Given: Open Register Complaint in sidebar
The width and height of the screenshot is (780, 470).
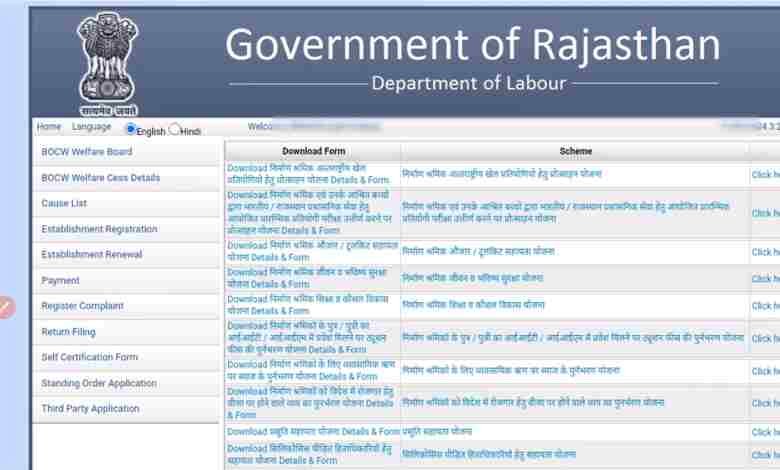Looking at the screenshot, I should pyautogui.click(x=126, y=306).
